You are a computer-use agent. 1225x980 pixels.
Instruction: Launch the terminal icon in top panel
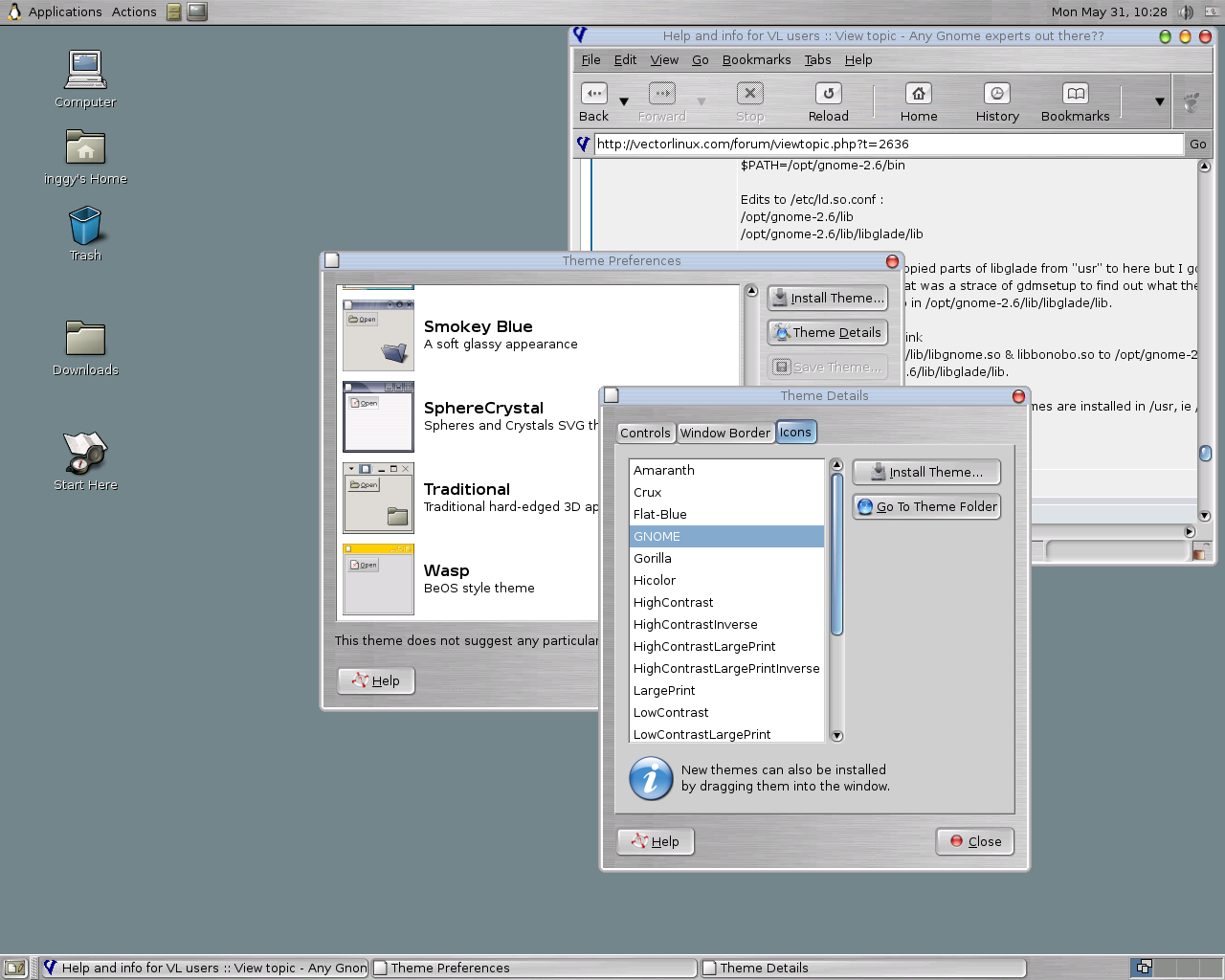tap(197, 11)
